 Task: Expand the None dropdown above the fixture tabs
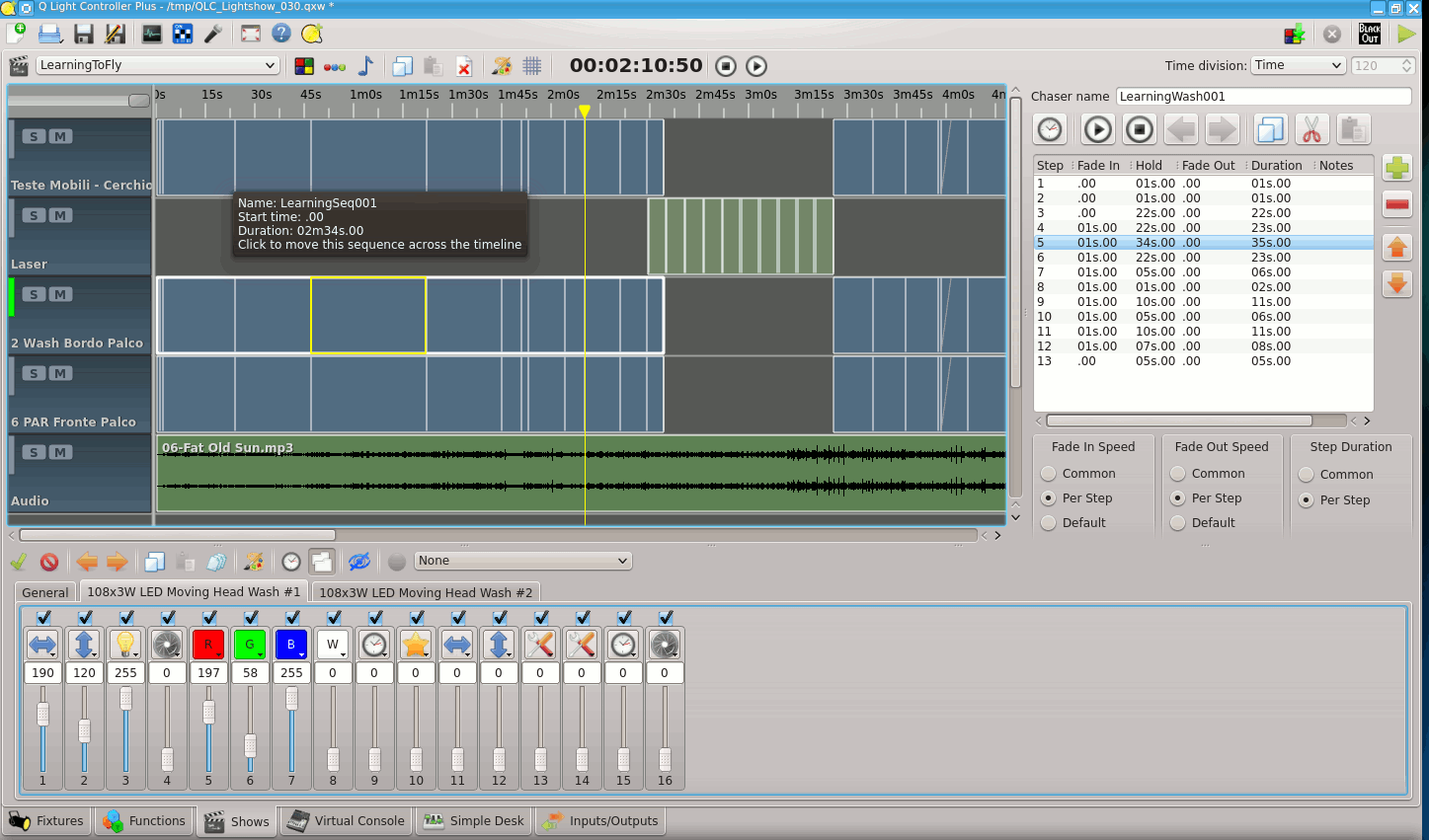click(522, 560)
